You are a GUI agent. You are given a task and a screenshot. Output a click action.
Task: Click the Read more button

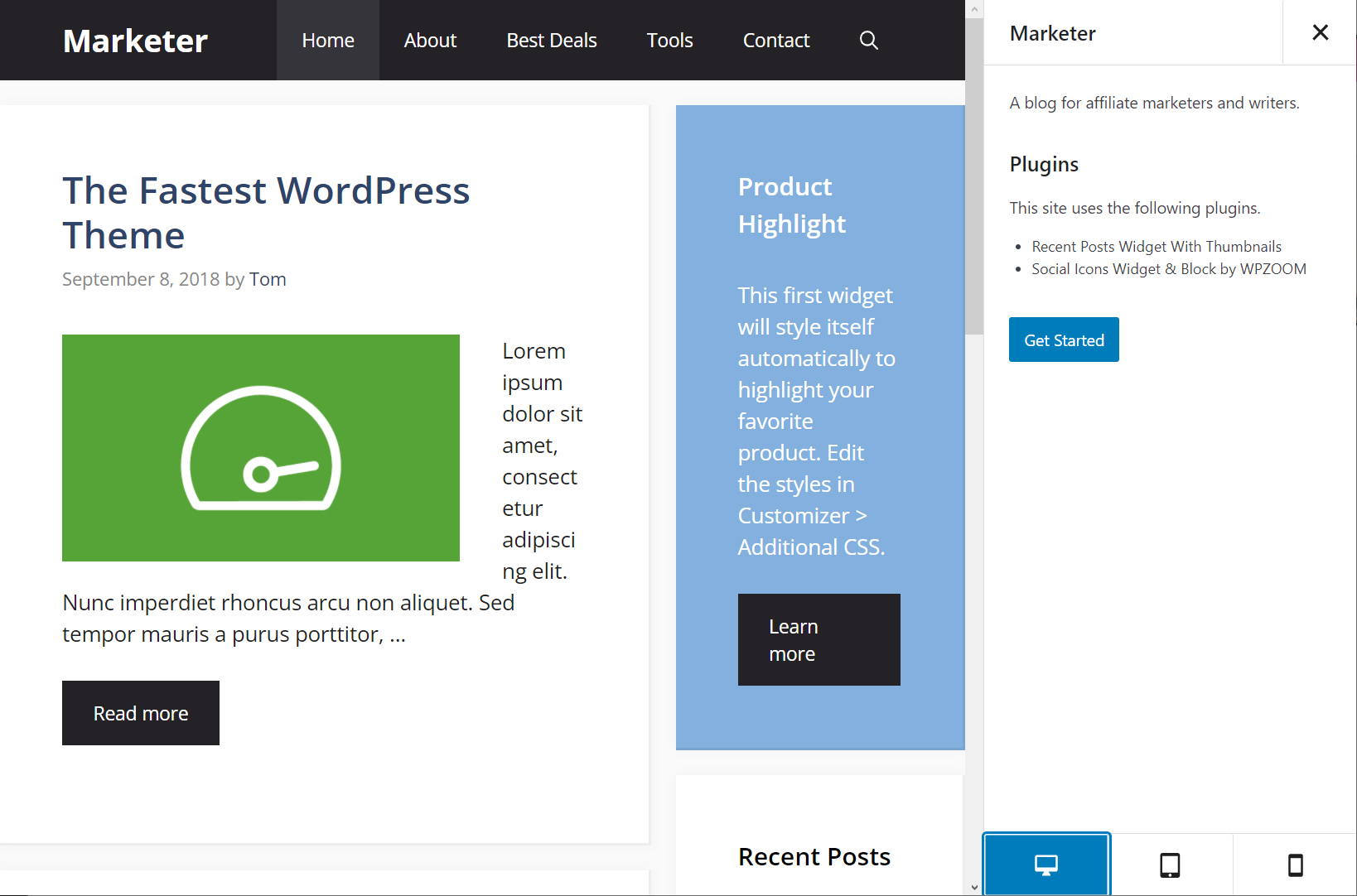(140, 712)
